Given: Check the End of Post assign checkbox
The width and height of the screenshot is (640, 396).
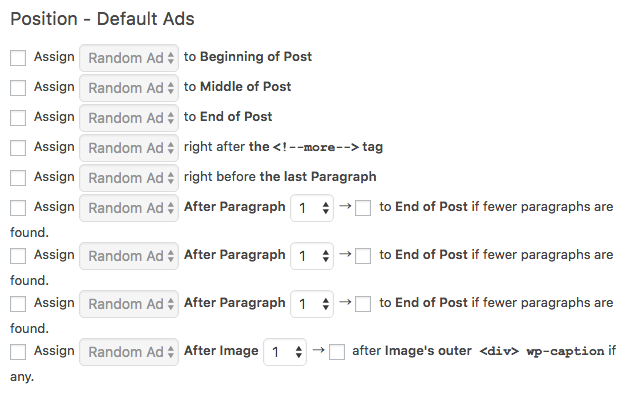Looking at the screenshot, I should point(18,118).
